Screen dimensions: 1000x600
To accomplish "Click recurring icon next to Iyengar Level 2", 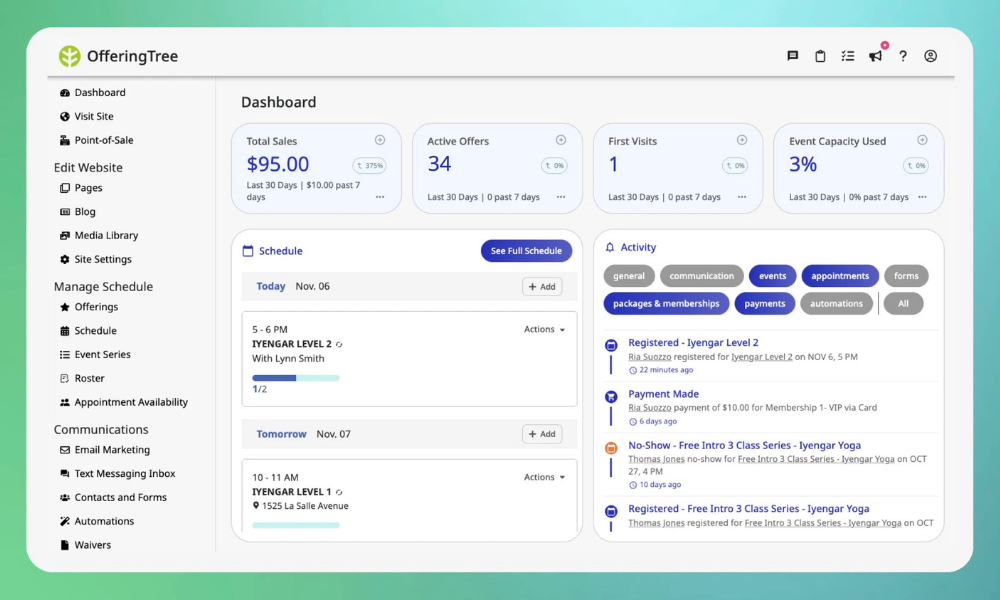I will (x=339, y=344).
